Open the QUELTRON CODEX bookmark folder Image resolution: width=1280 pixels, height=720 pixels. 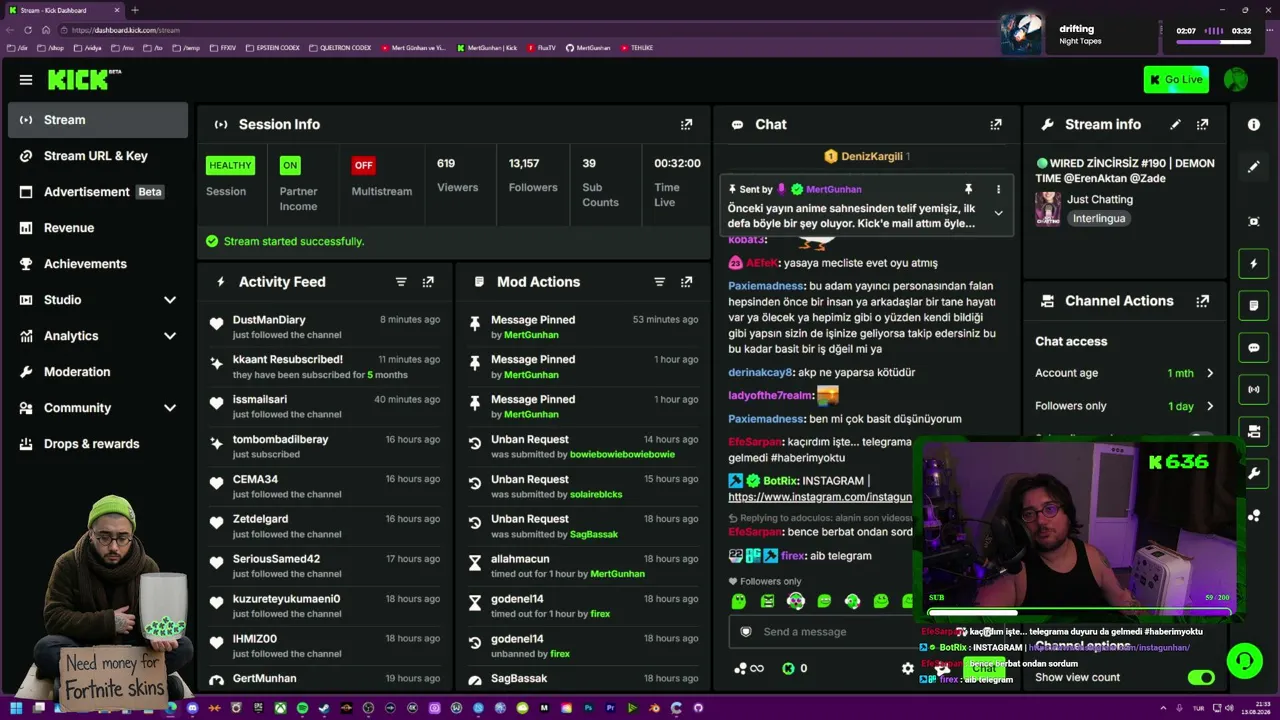340,48
